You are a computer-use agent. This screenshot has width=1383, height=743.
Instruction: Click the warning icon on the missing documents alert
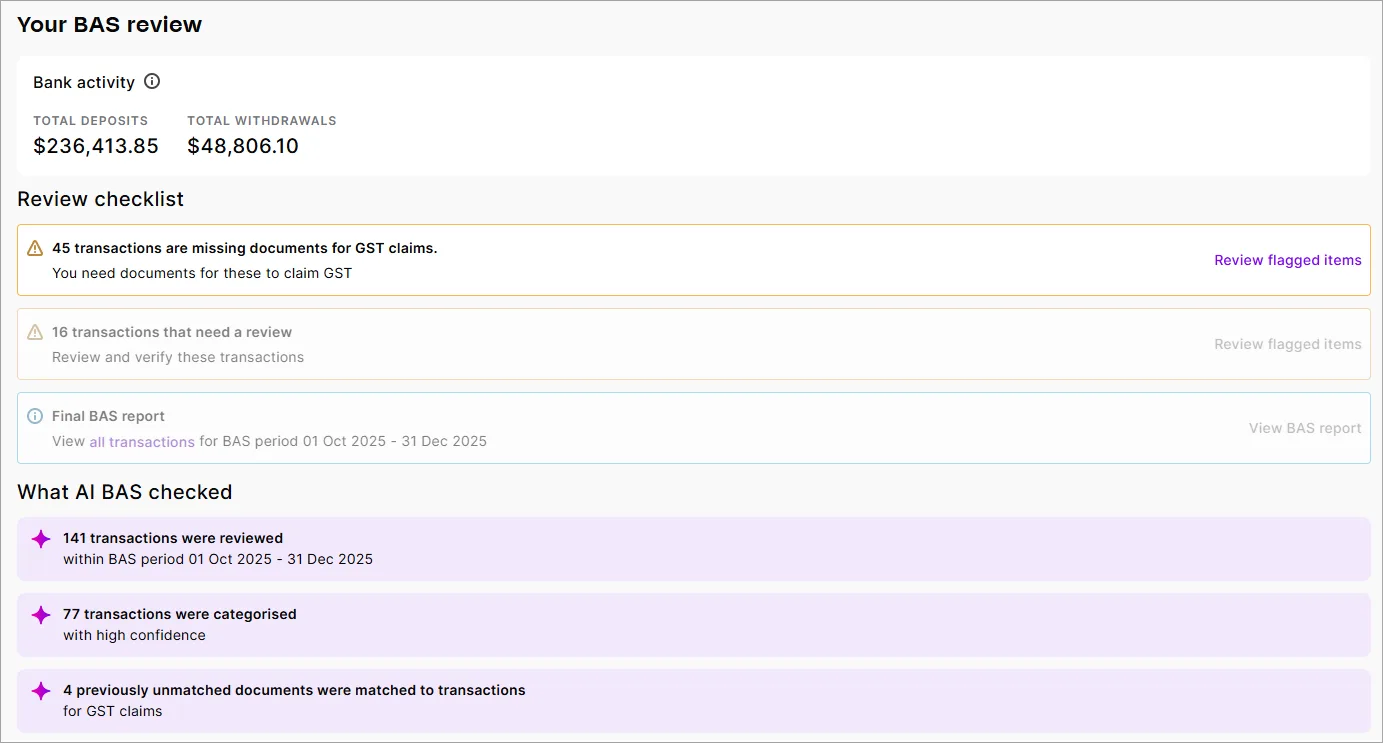[33, 248]
